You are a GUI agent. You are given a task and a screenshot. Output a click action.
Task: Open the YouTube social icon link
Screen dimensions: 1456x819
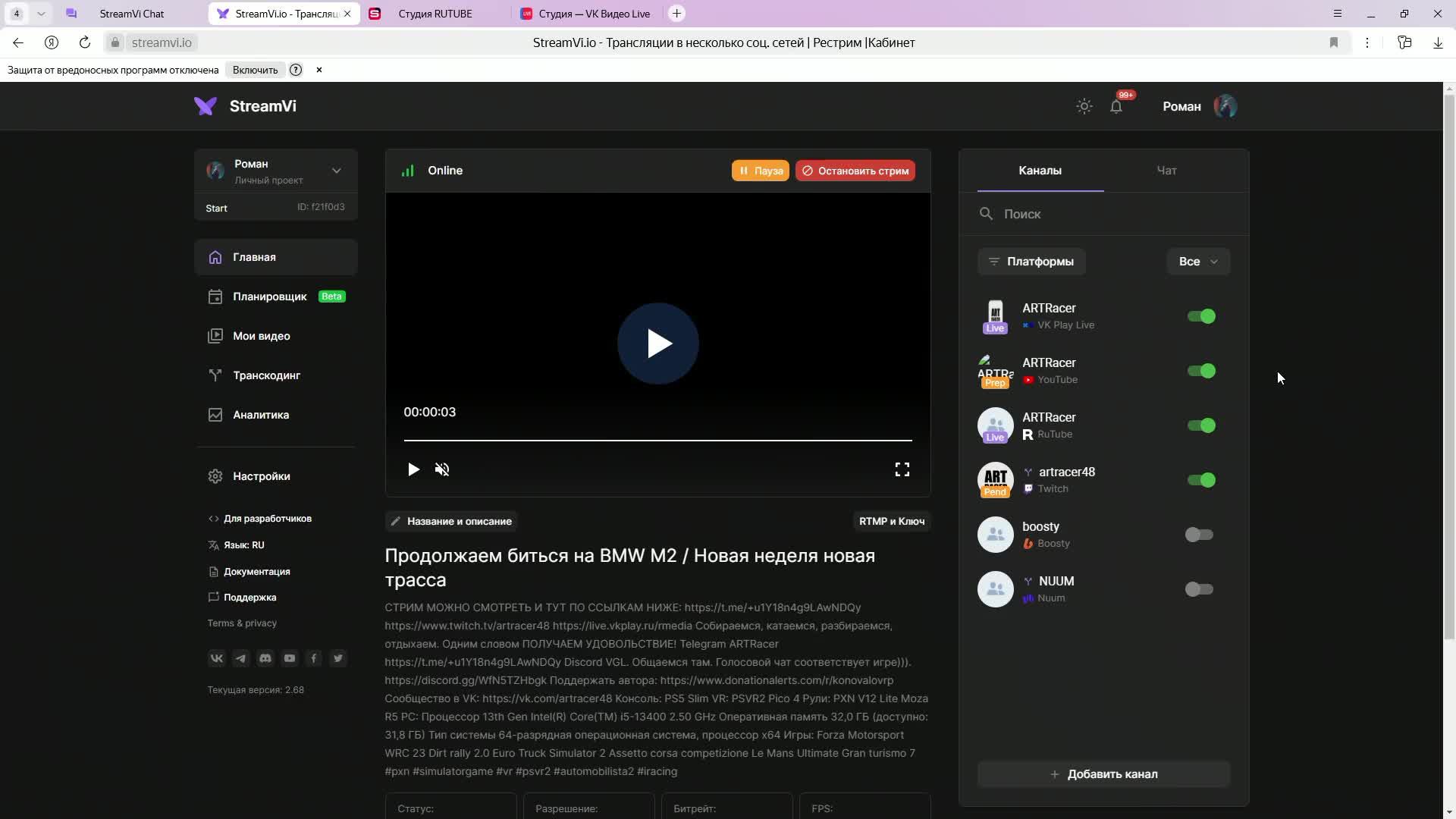[x=290, y=658]
